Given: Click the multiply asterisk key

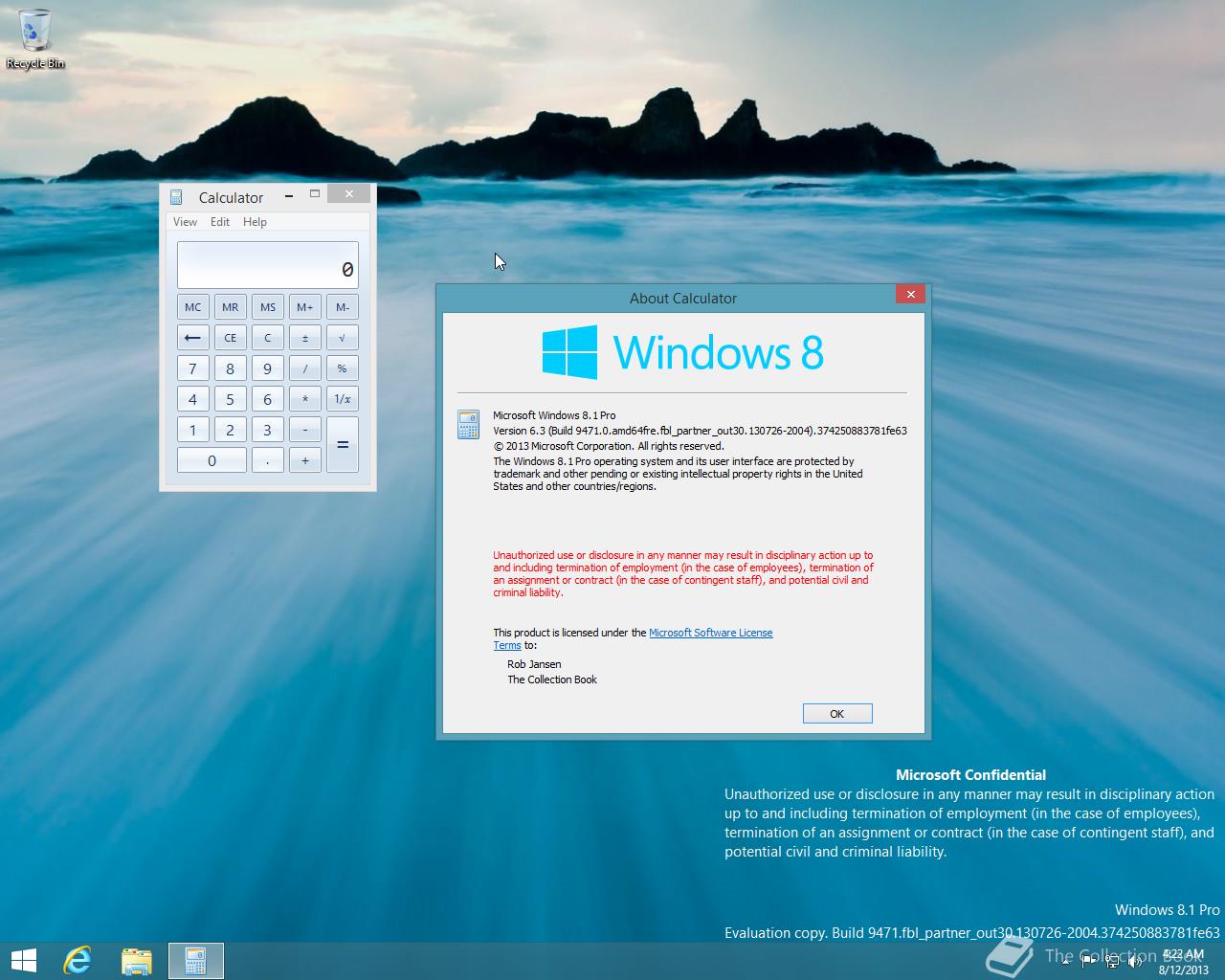Looking at the screenshot, I should (305, 399).
